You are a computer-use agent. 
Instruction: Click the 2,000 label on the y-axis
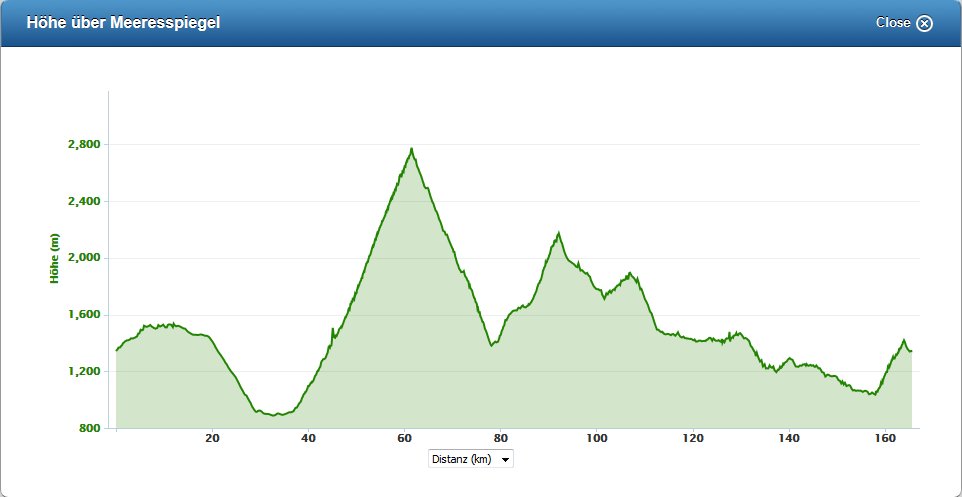pos(83,258)
